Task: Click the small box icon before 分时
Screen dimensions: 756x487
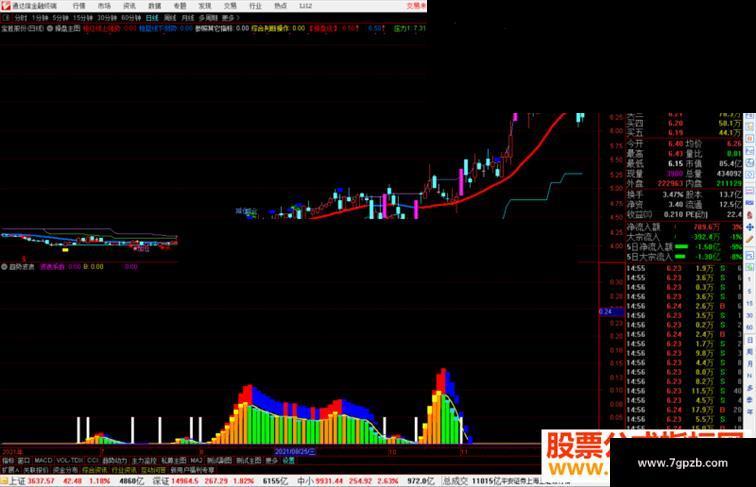Action: (6, 18)
